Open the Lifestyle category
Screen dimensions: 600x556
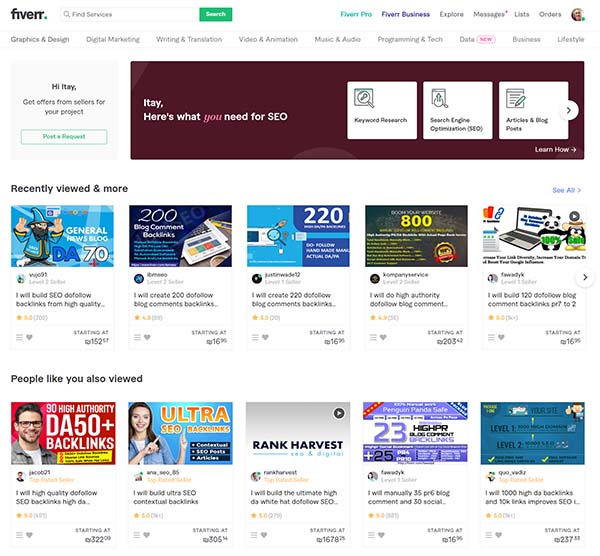[571, 39]
